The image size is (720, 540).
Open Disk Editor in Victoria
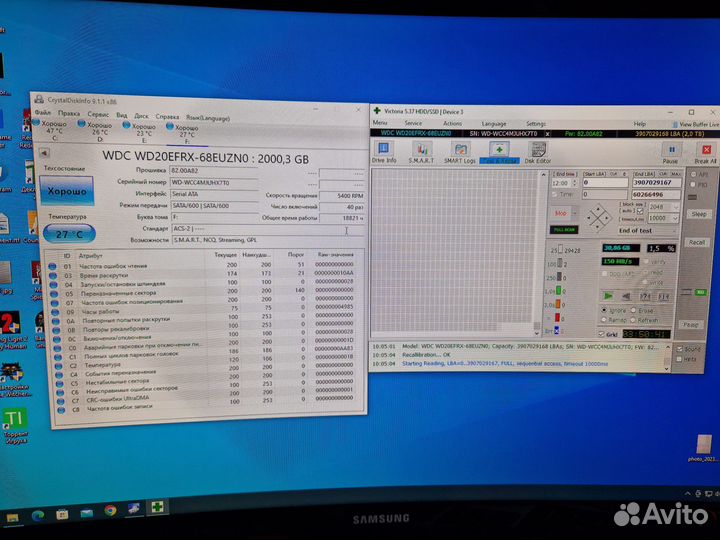[538, 153]
